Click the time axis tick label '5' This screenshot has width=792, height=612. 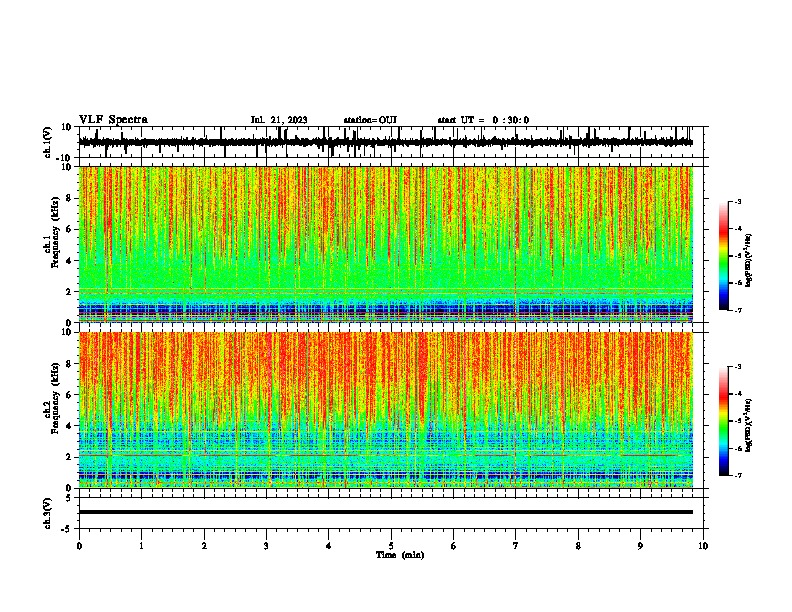pyautogui.click(x=391, y=546)
